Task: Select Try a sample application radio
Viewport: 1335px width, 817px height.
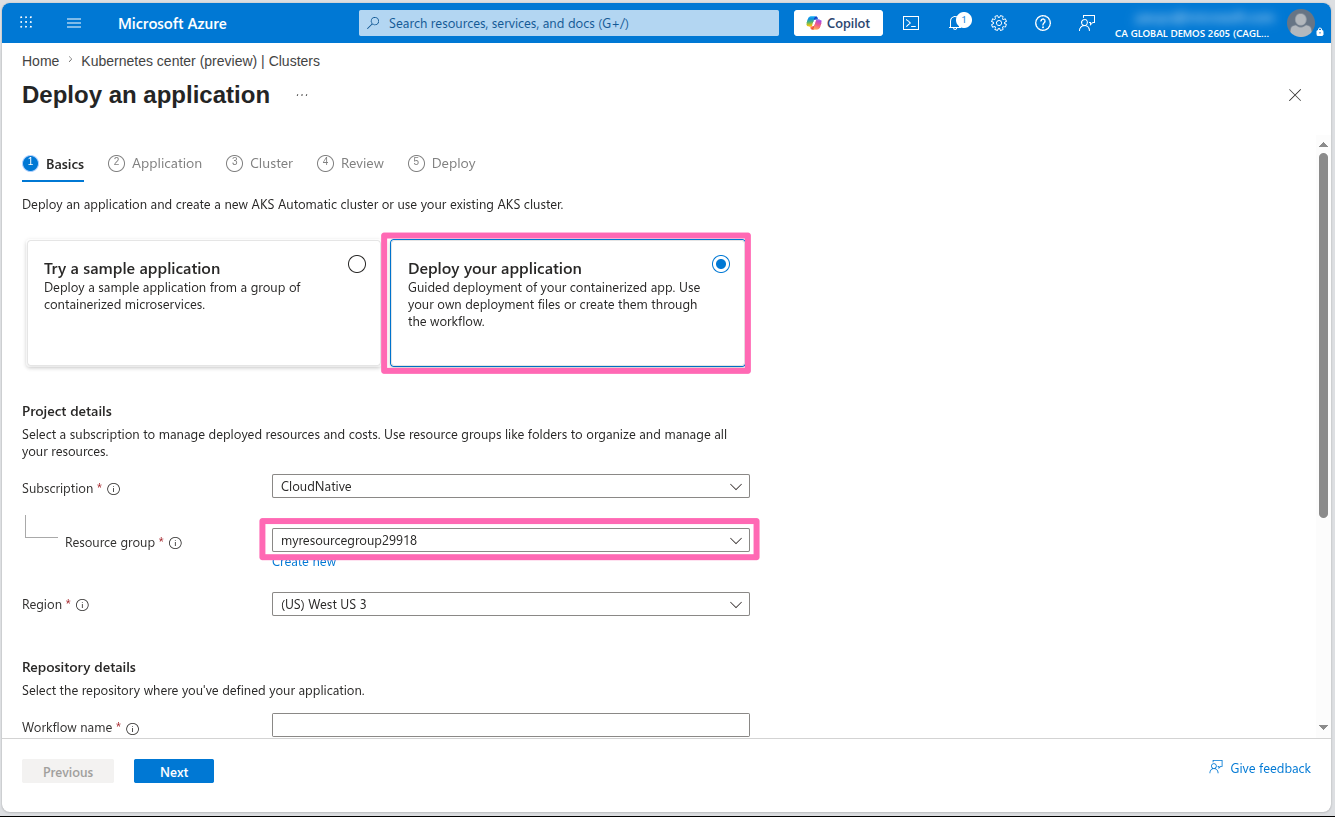Action: [x=357, y=264]
